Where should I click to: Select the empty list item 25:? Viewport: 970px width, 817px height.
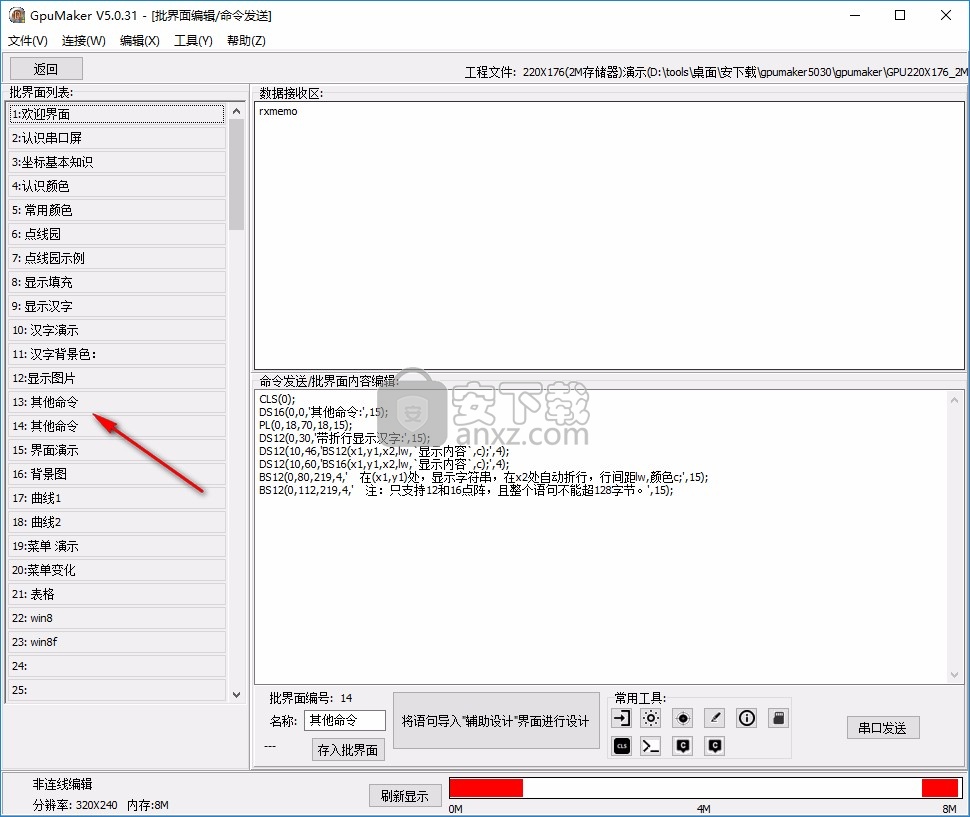pyautogui.click(x=118, y=690)
